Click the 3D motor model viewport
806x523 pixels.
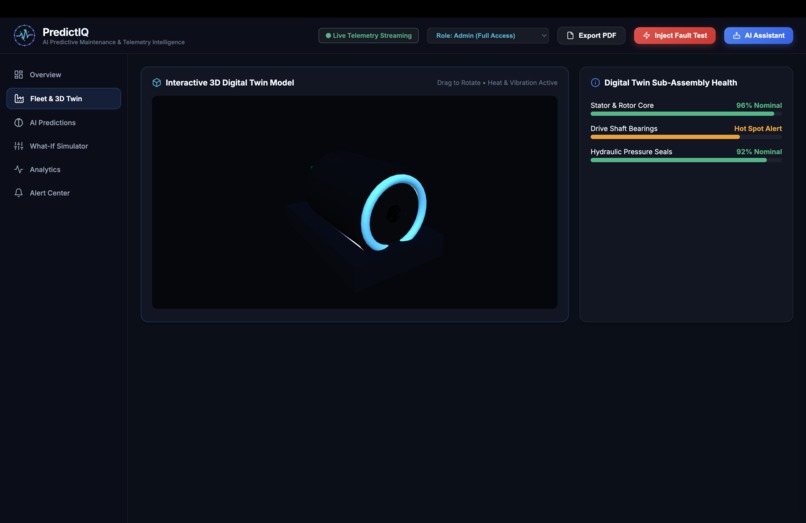[355, 202]
